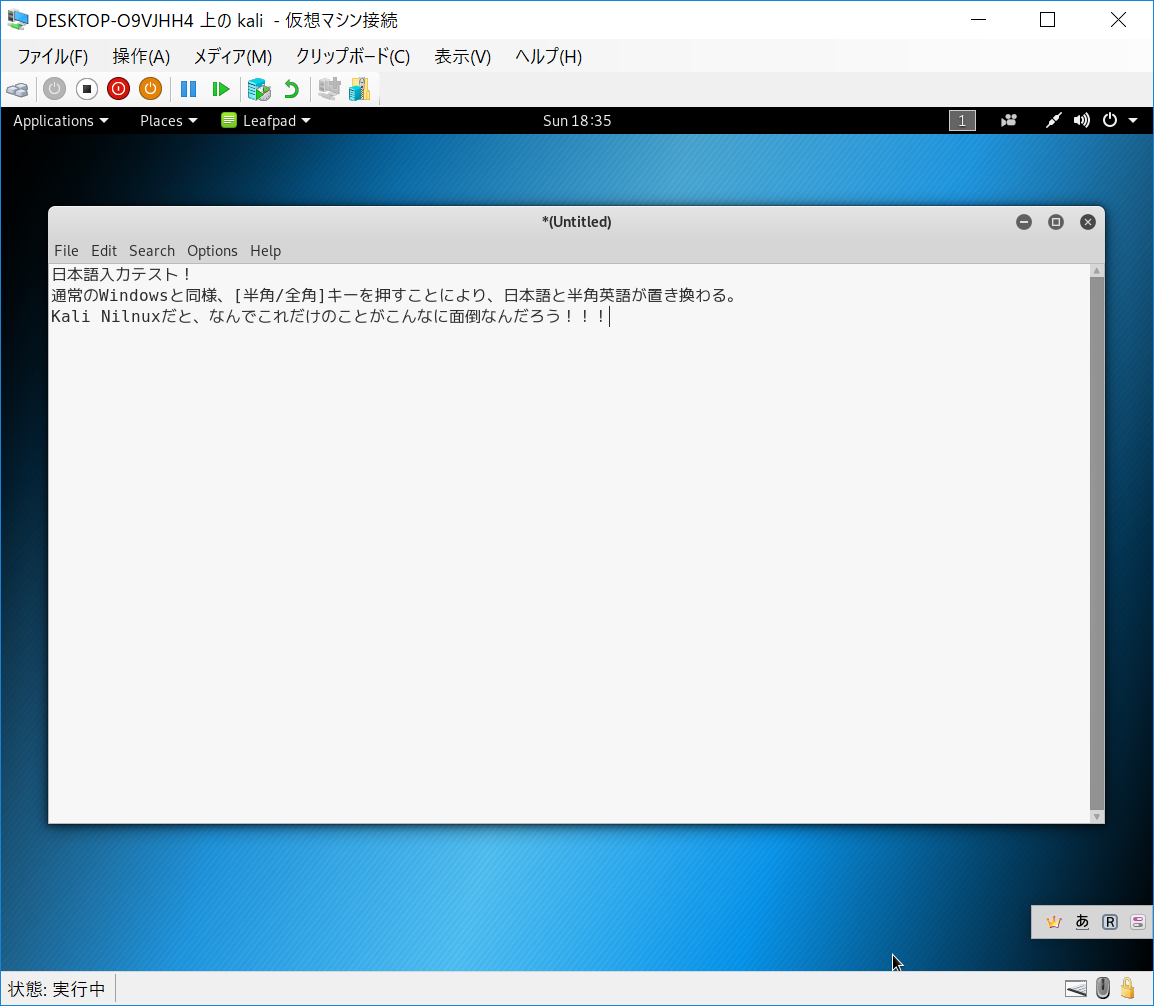Click the orange Save state icon
The height and width of the screenshot is (1006, 1154).
150,89
